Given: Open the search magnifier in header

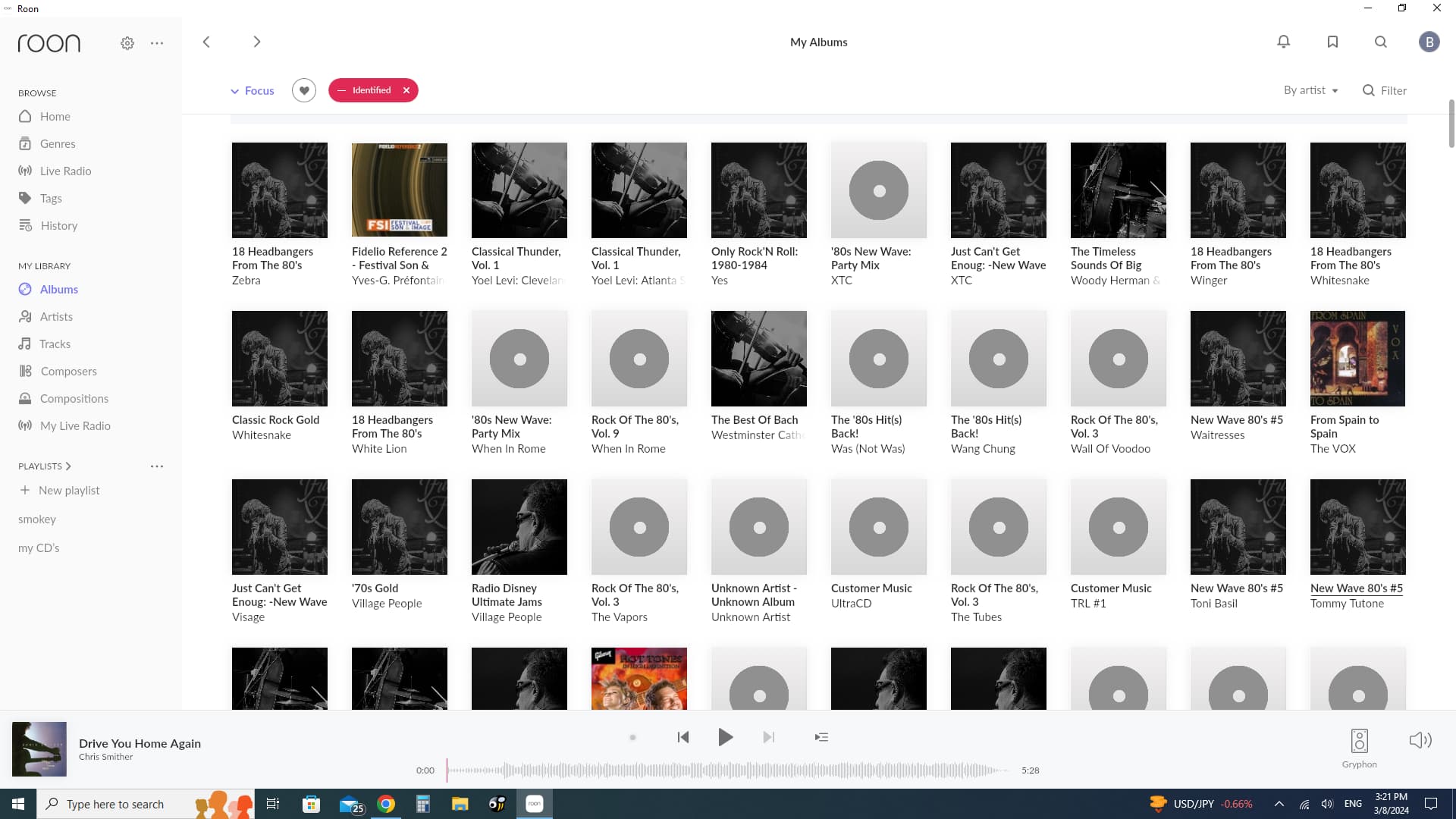Looking at the screenshot, I should tap(1381, 42).
